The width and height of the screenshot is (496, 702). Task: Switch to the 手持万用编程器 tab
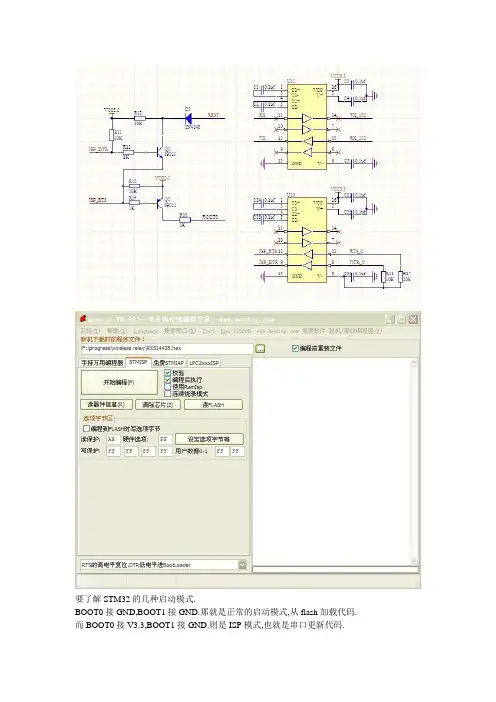pos(102,363)
